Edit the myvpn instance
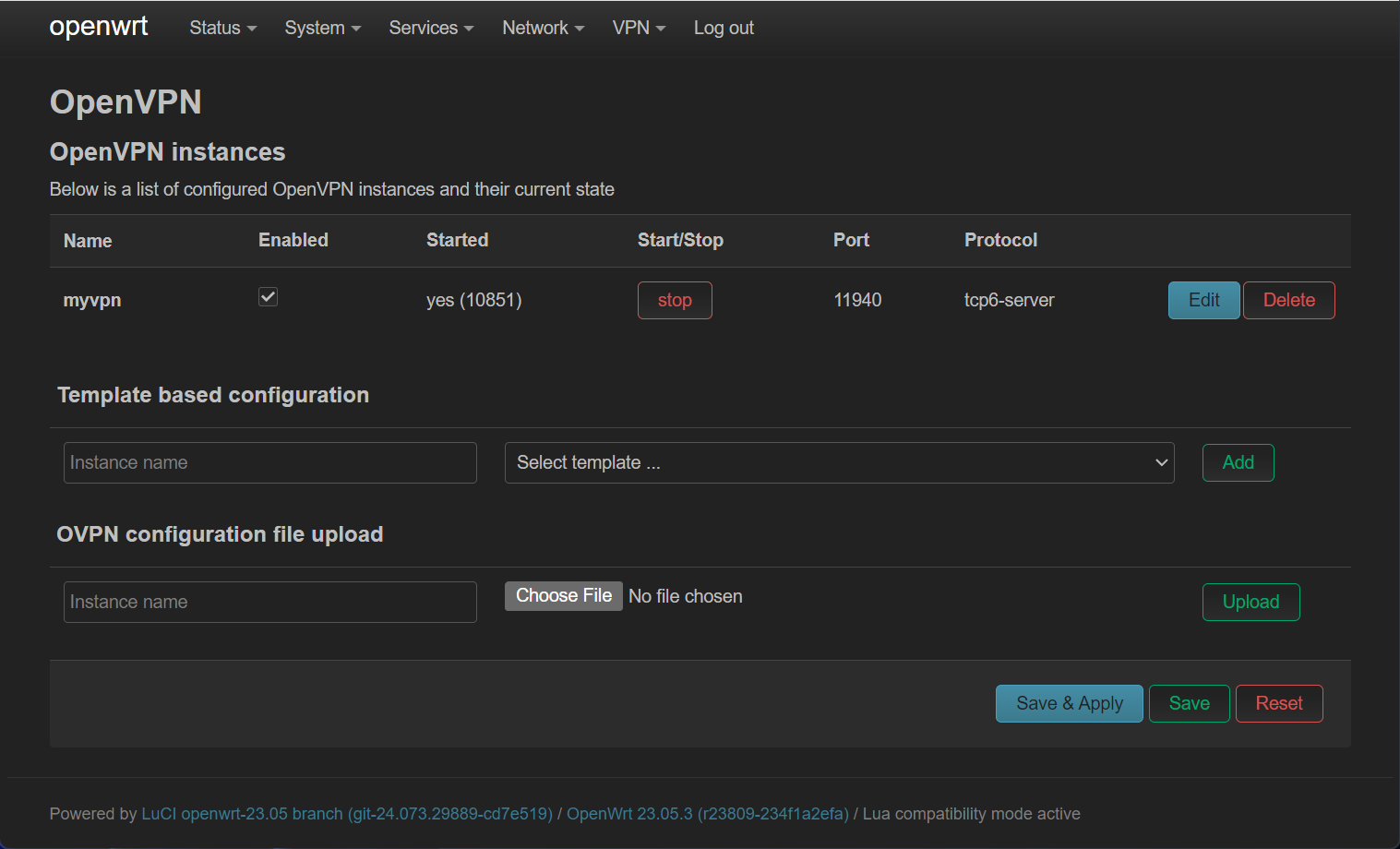The image size is (1400, 849). click(x=1203, y=300)
